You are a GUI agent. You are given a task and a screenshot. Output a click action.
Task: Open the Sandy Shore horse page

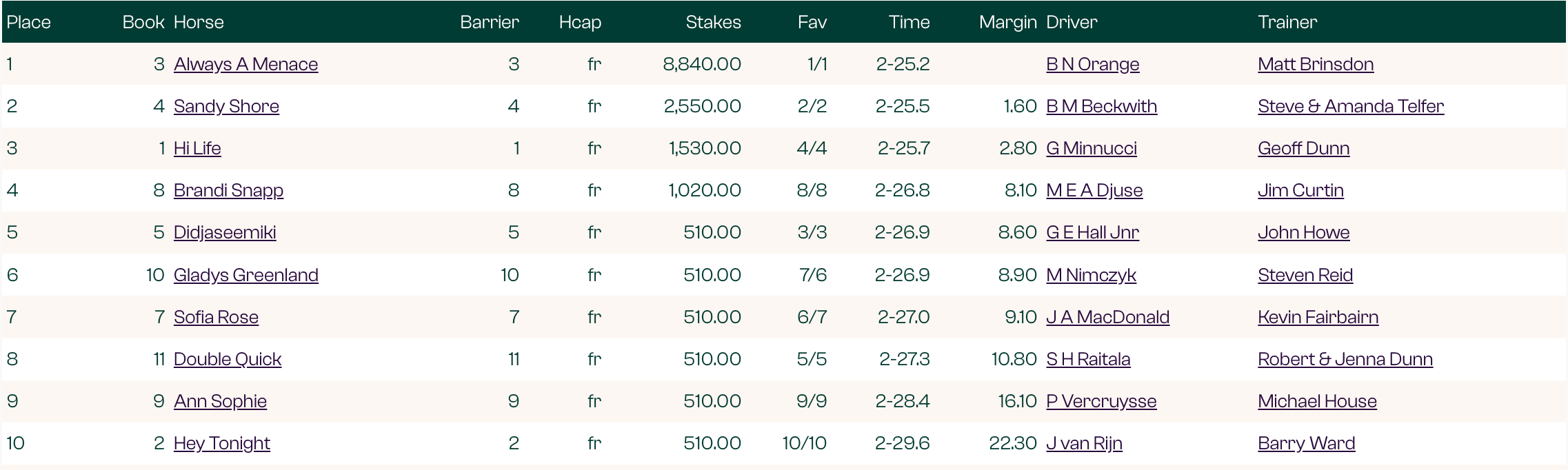pyautogui.click(x=226, y=106)
